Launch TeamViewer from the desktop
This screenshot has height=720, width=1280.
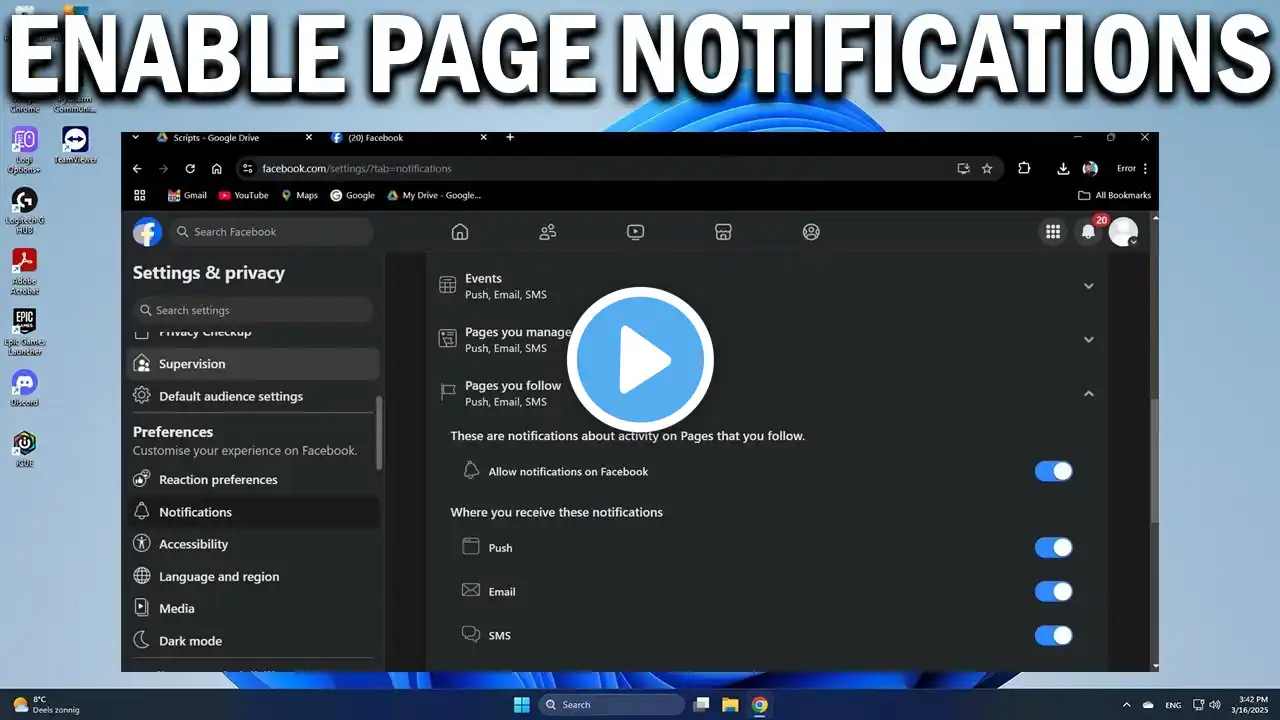(x=75, y=145)
